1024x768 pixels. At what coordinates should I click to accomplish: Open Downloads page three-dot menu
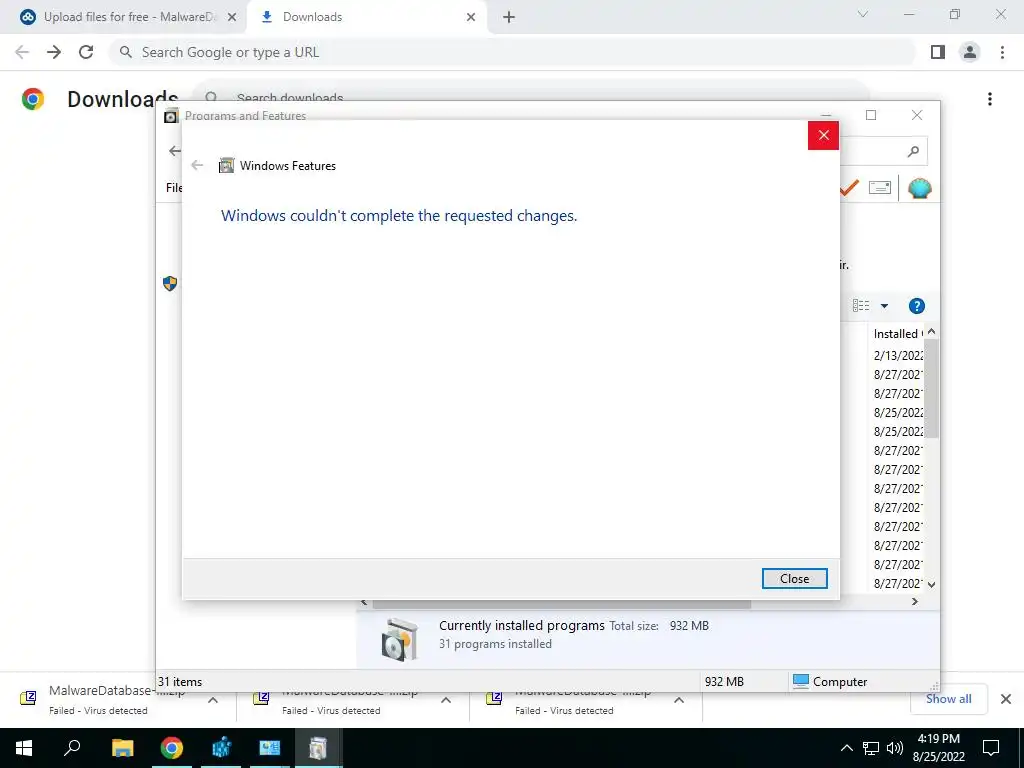click(x=990, y=99)
